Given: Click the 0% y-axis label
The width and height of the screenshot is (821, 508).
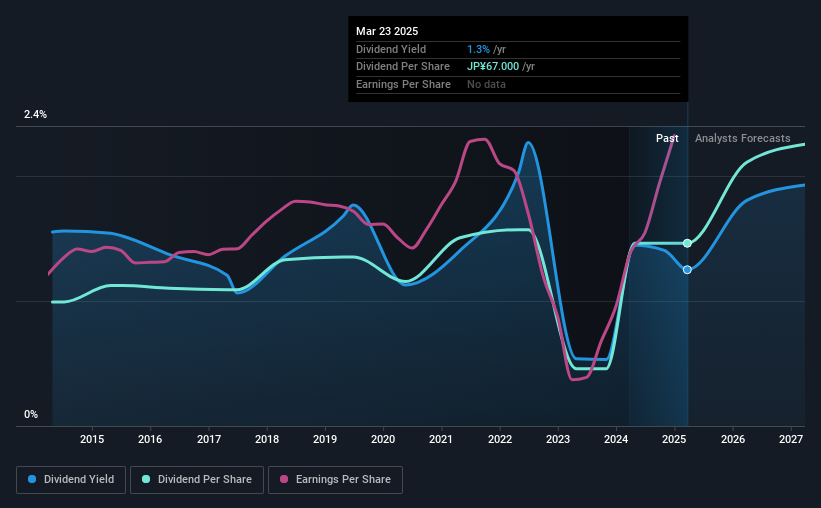Looking at the screenshot, I should [31, 414].
